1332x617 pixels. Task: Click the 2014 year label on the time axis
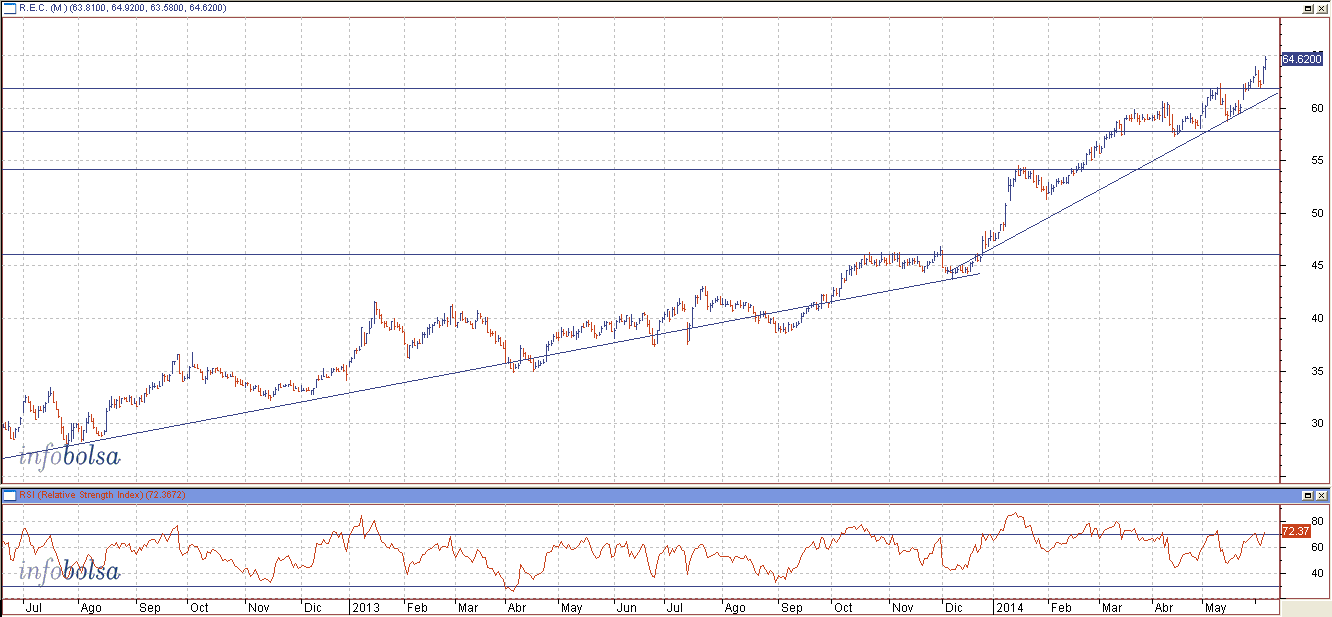pyautogui.click(x=1008, y=607)
